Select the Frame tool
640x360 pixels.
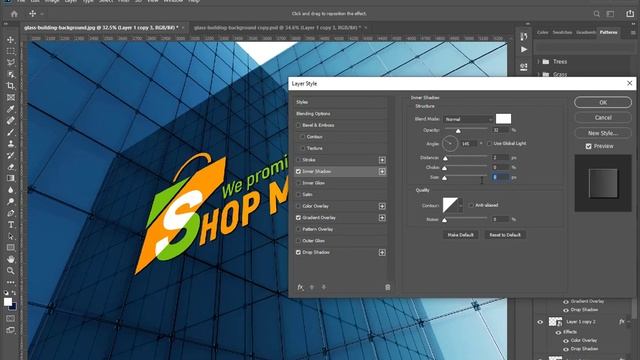[11, 97]
